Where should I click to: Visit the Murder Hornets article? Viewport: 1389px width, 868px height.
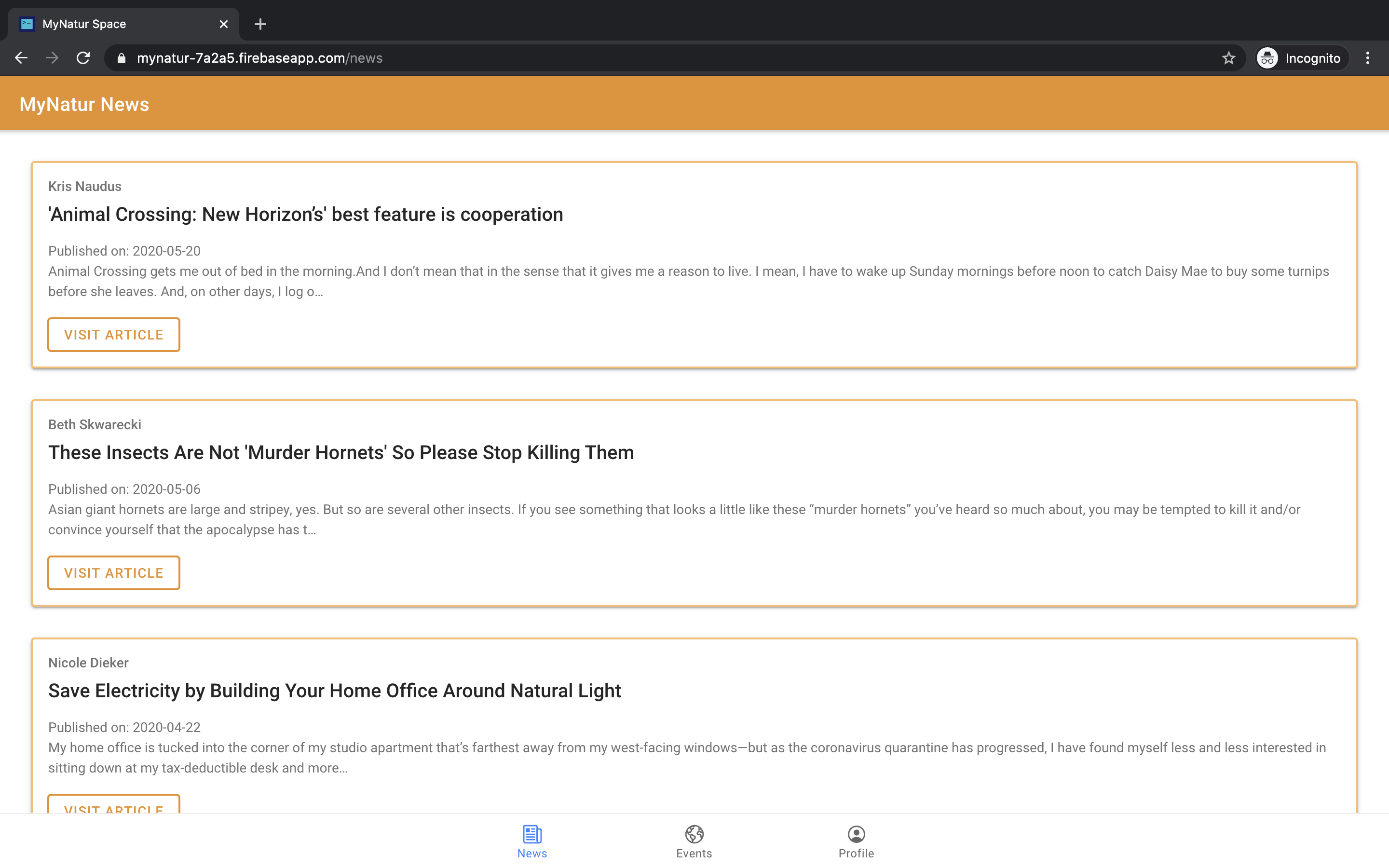pos(114,573)
